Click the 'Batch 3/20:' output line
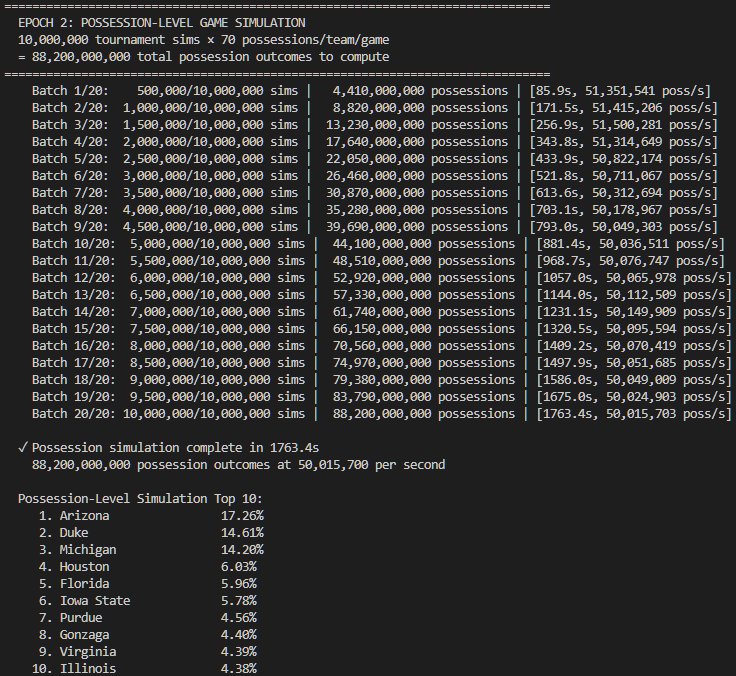The width and height of the screenshot is (736, 676). (375, 125)
